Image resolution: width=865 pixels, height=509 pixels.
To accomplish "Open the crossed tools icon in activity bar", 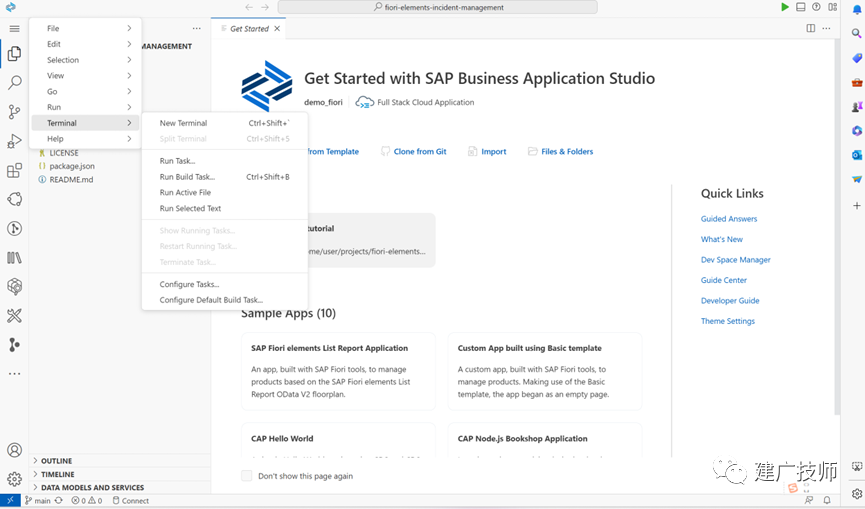I will pyautogui.click(x=14, y=315).
